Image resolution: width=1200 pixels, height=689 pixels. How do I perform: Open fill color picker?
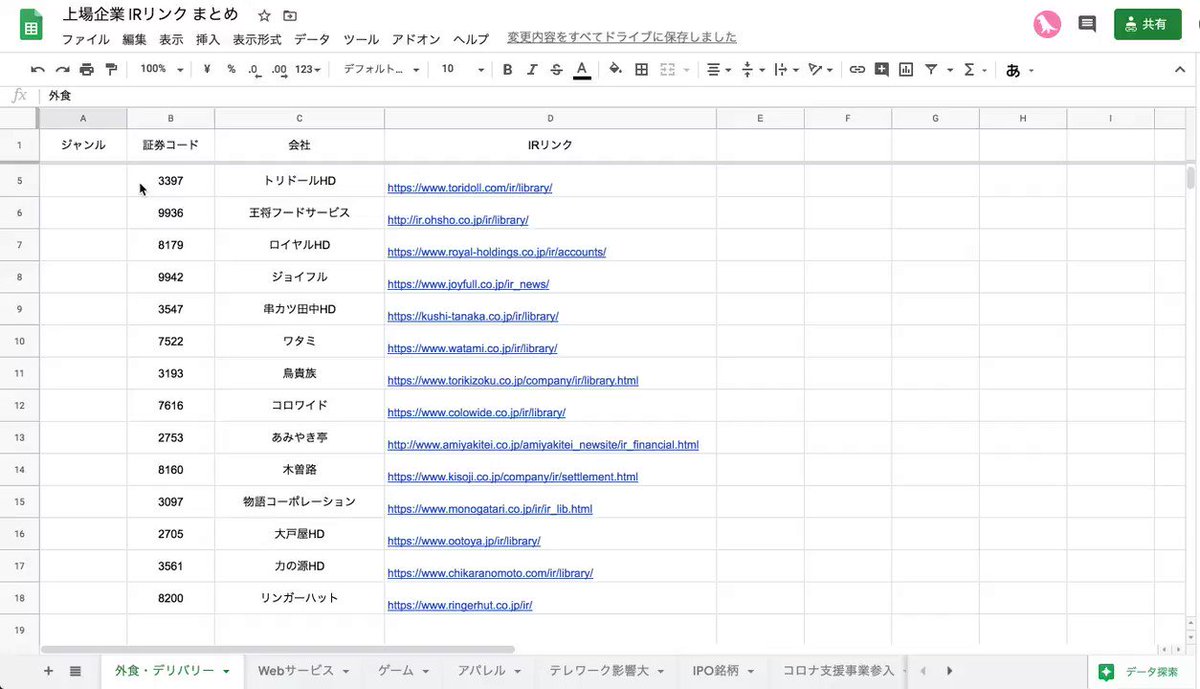coord(615,70)
